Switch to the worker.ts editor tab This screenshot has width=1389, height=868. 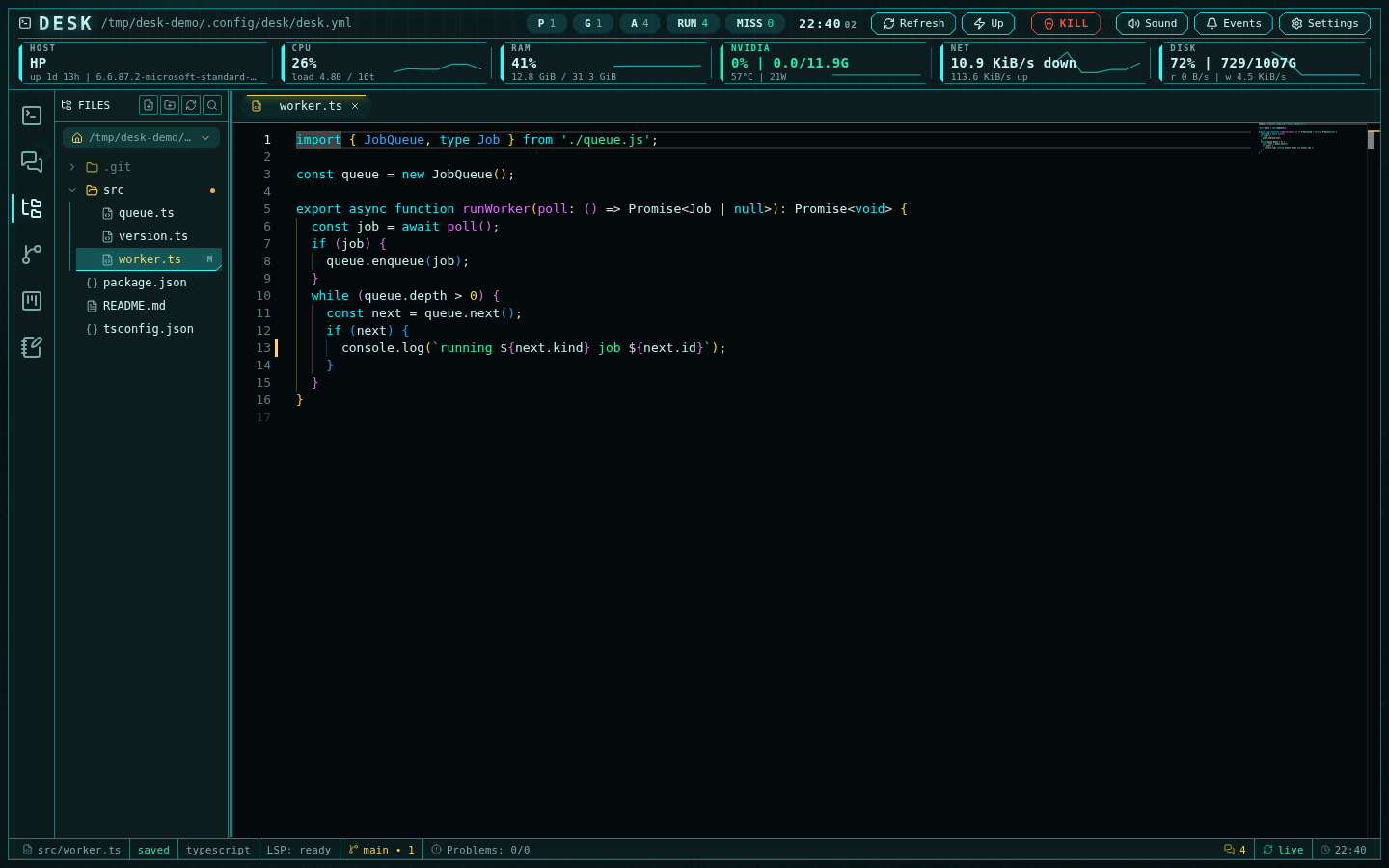click(307, 106)
